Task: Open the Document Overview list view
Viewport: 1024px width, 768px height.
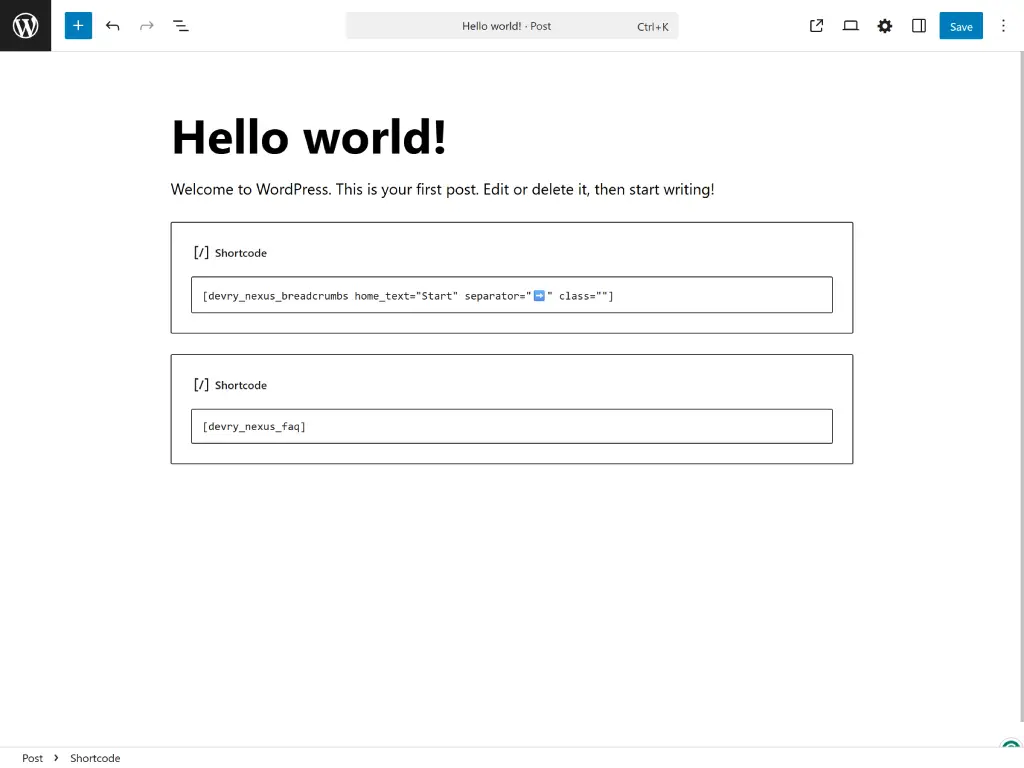Action: [181, 26]
